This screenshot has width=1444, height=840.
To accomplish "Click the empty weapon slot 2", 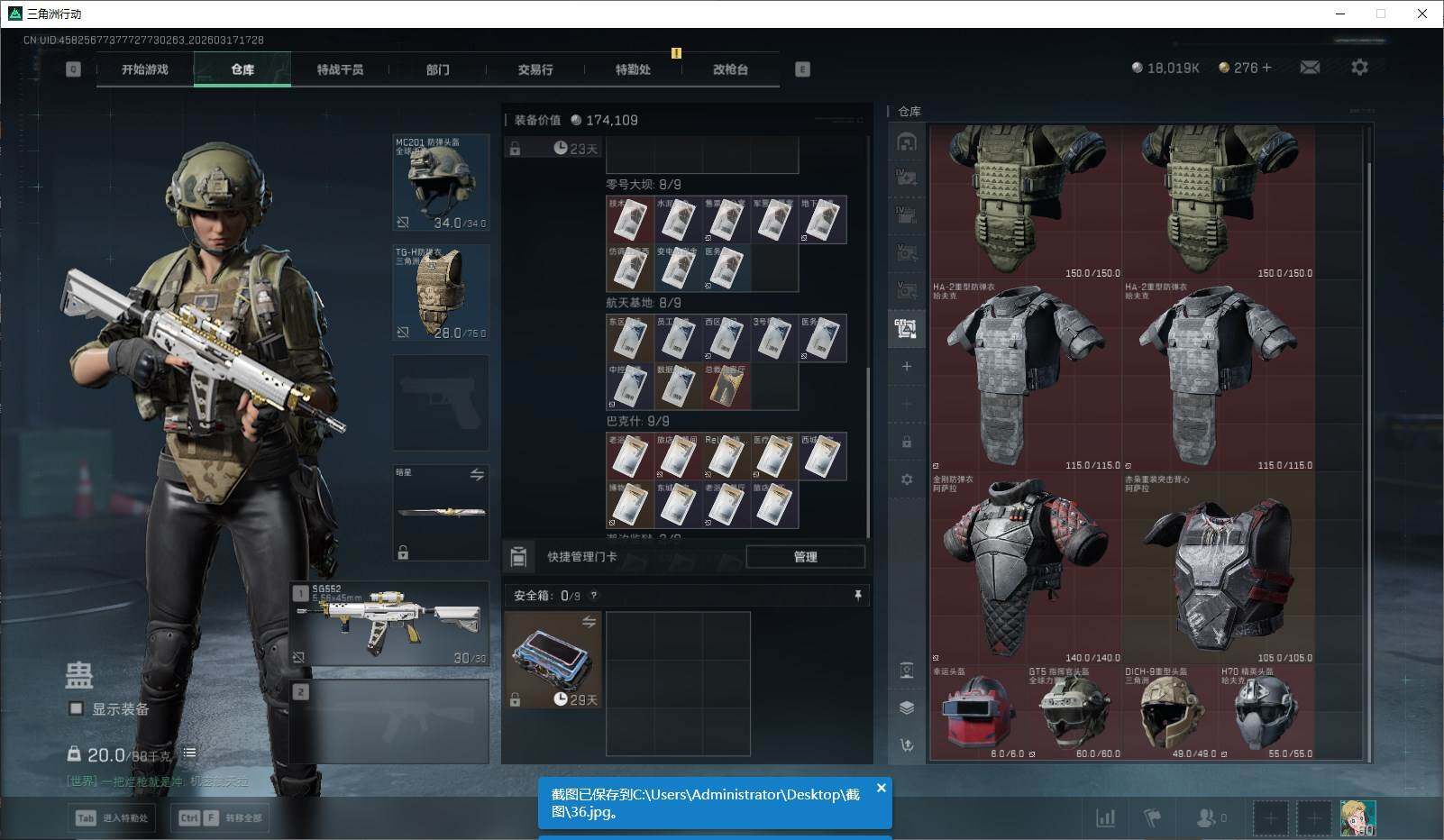I will click(x=389, y=723).
